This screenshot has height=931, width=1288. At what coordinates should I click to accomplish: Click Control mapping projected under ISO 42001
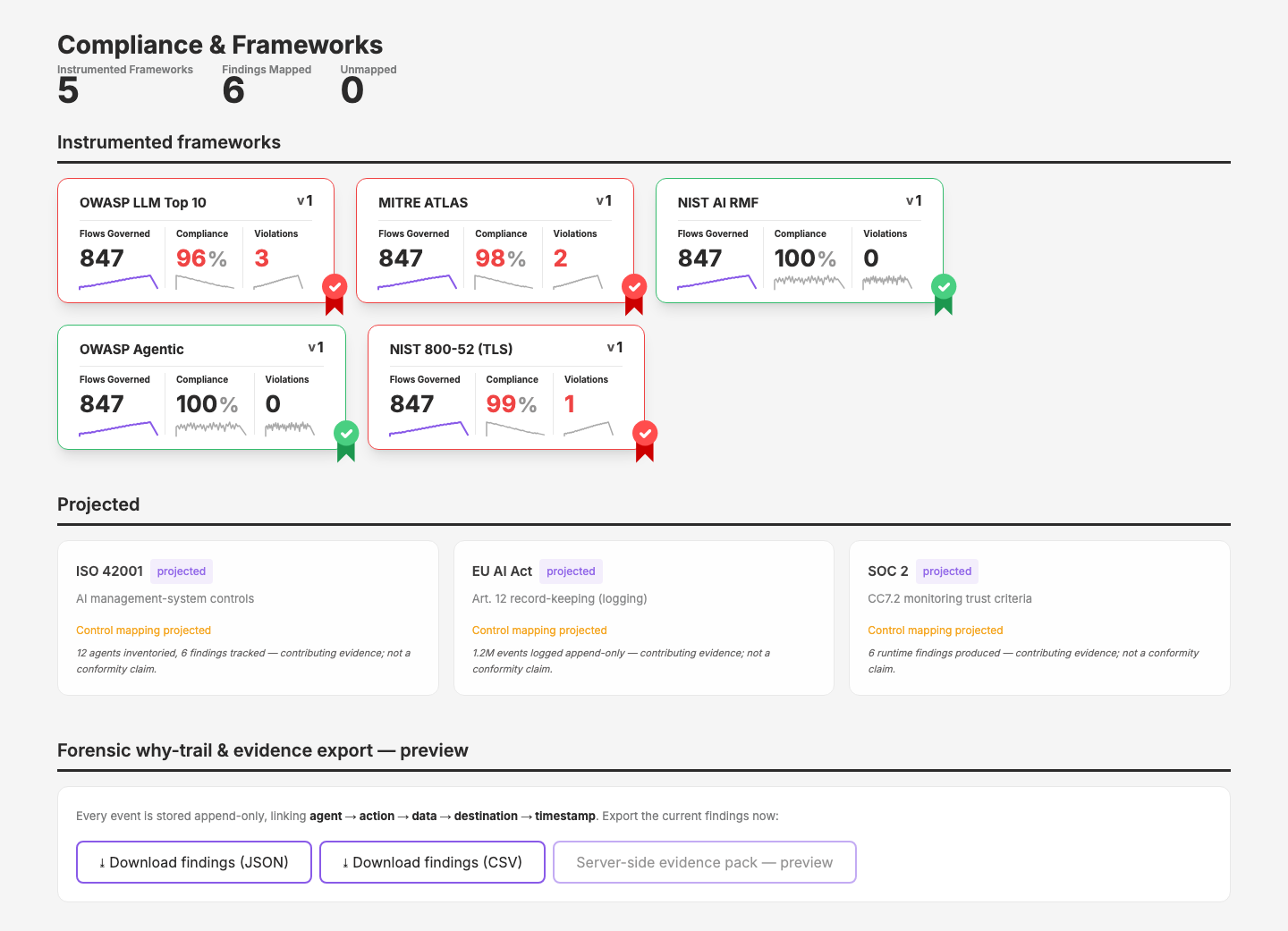pyautogui.click(x=143, y=631)
